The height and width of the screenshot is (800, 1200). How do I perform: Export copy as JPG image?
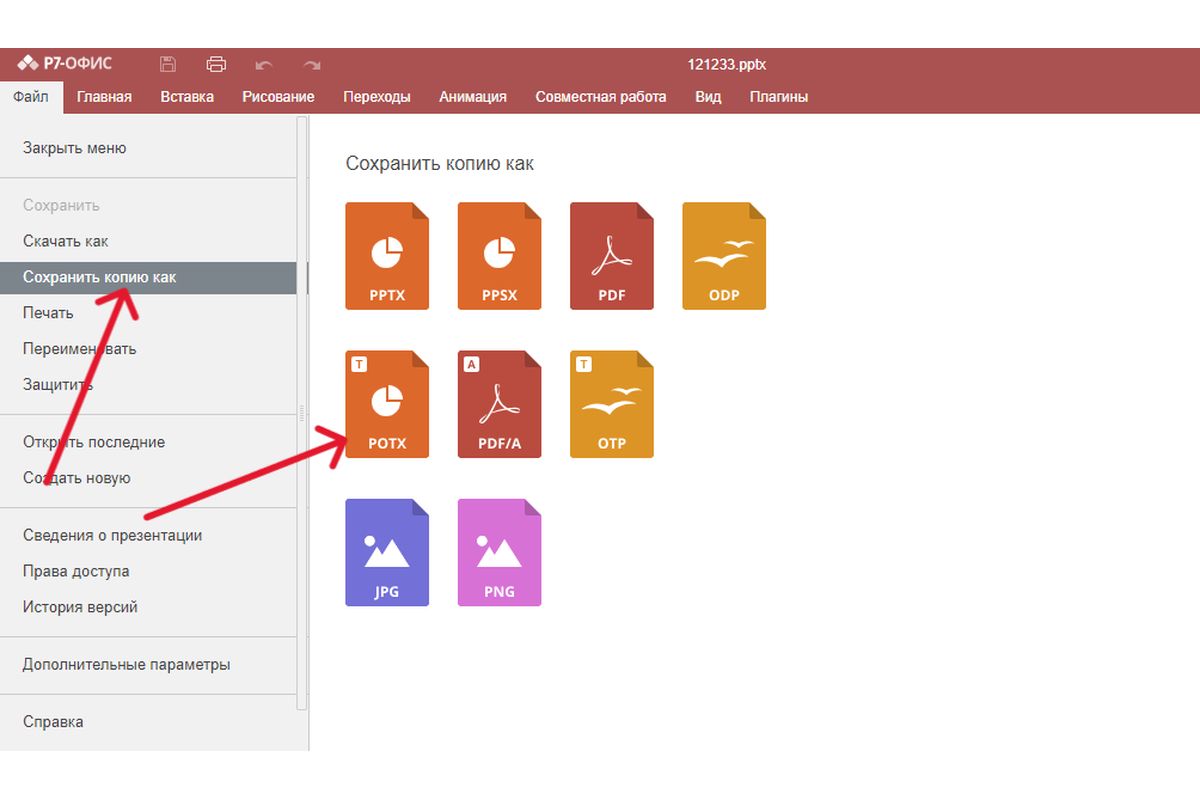tap(386, 552)
